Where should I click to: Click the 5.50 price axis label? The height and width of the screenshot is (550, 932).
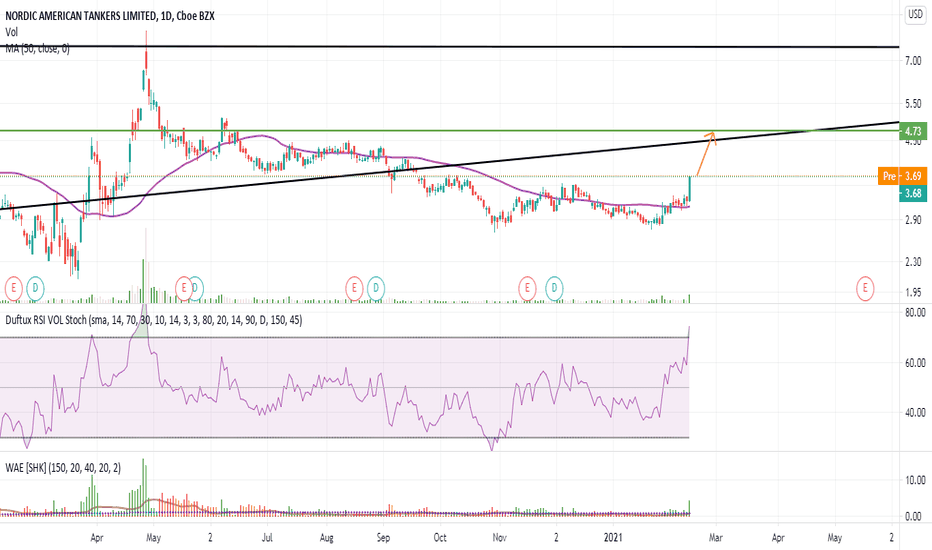(x=913, y=103)
